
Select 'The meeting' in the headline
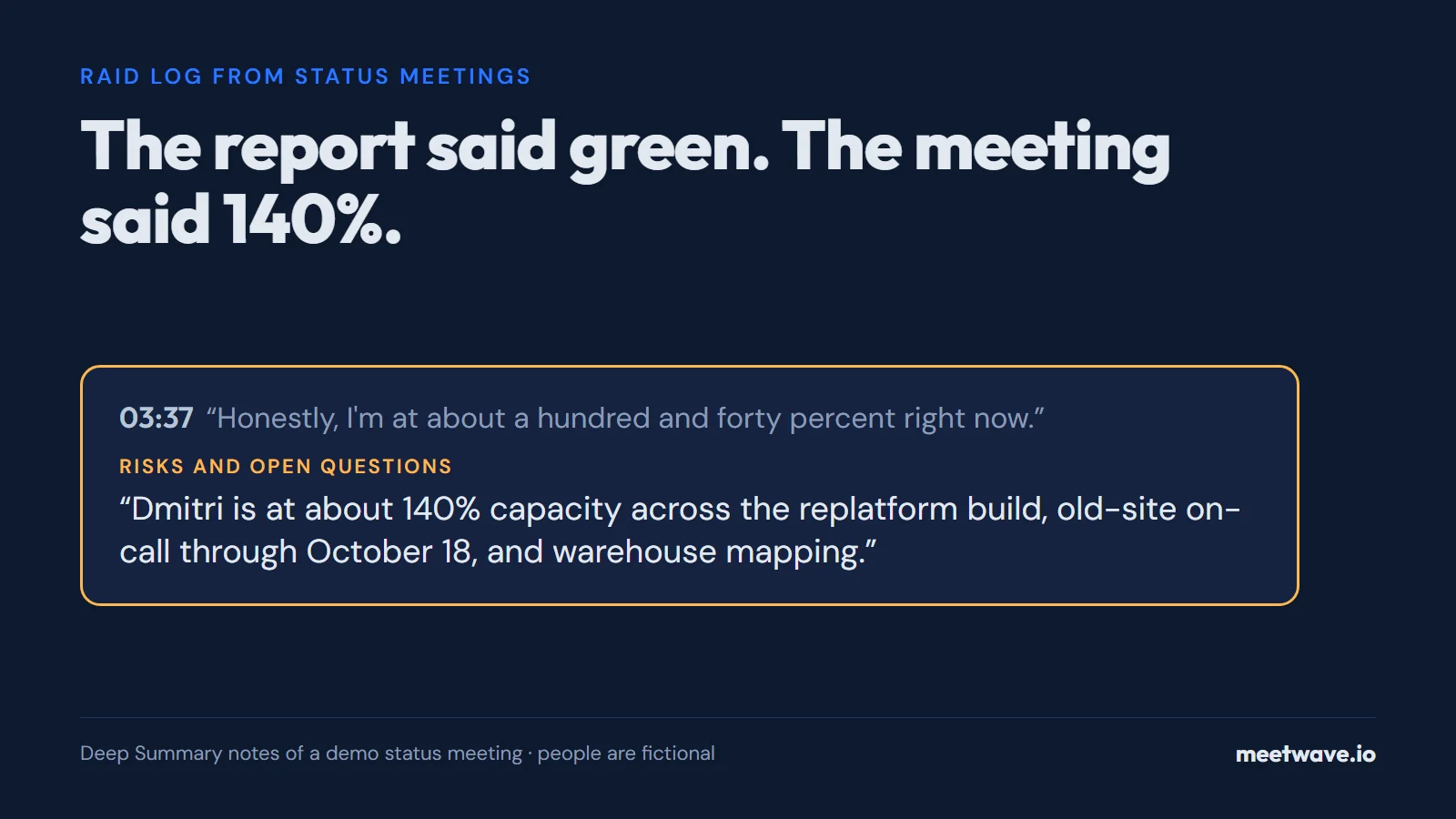pos(976,148)
